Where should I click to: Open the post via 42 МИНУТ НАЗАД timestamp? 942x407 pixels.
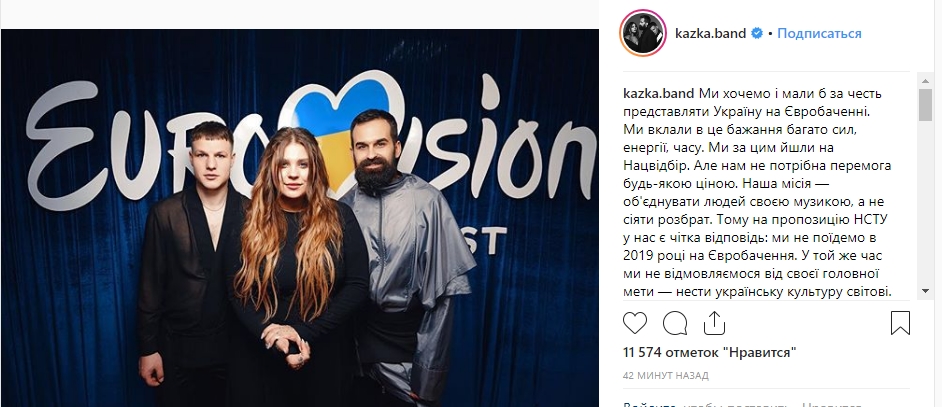pos(666,376)
